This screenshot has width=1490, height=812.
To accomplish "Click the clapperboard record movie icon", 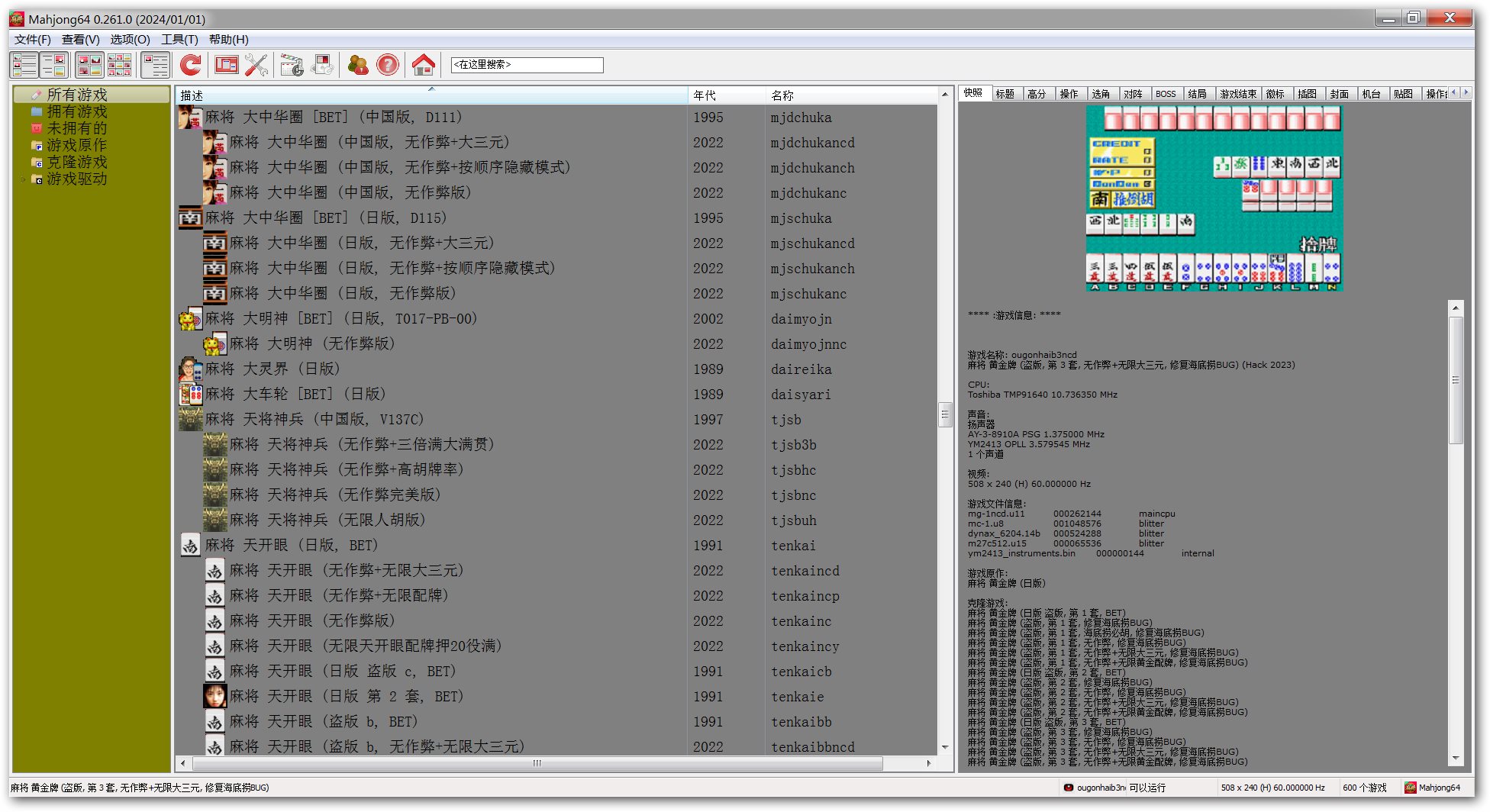I will click(x=292, y=65).
